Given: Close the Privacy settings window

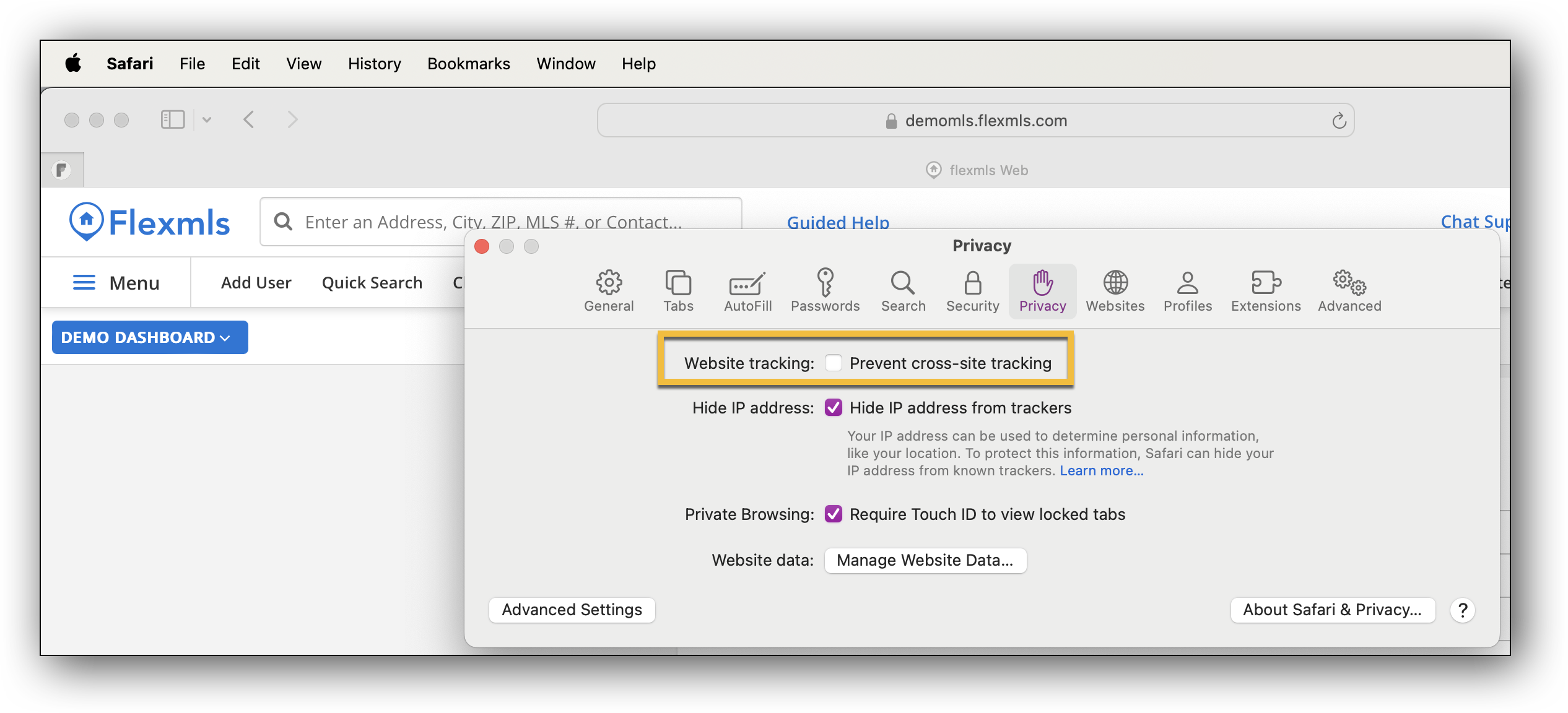Looking at the screenshot, I should coord(482,246).
